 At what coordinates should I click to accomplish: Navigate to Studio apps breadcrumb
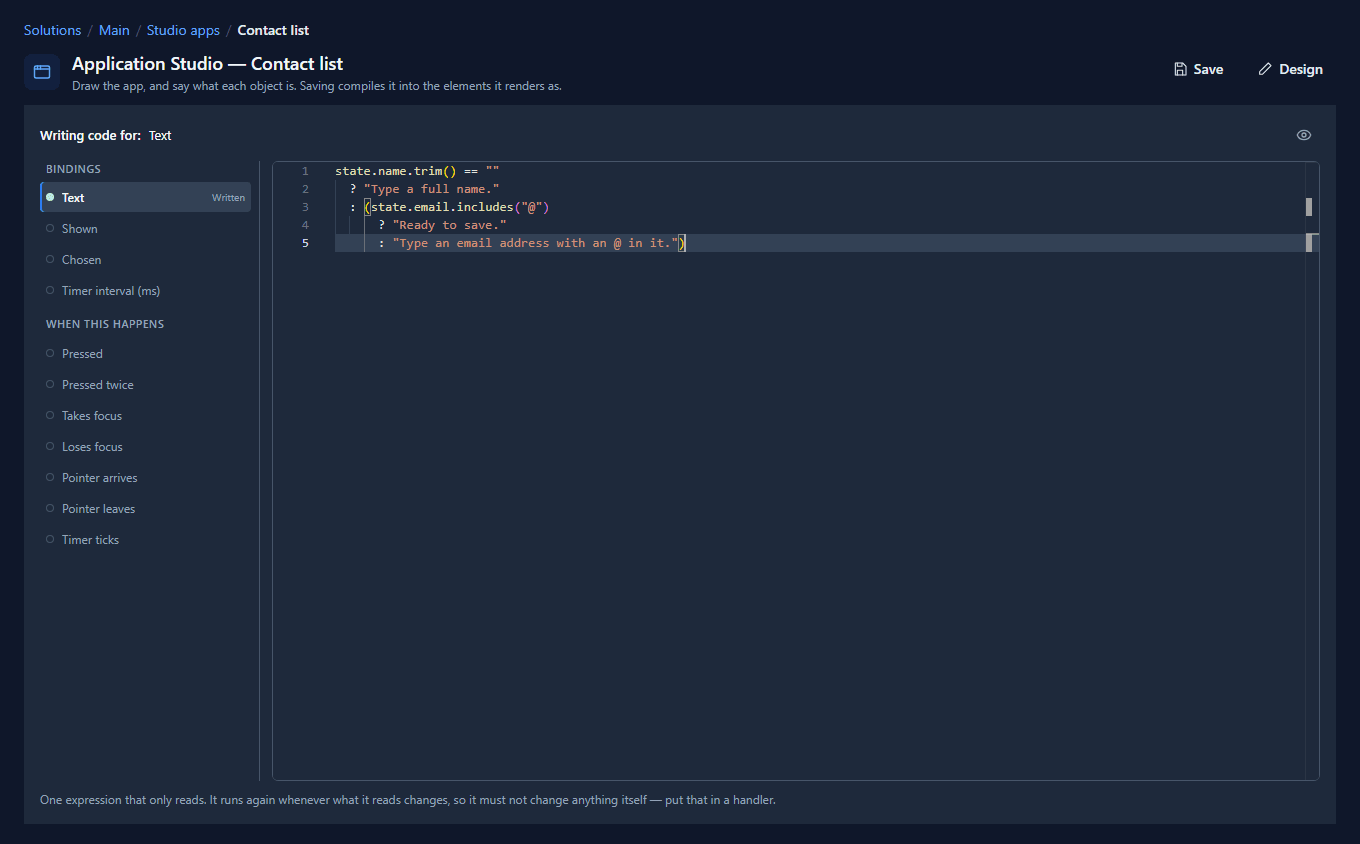[183, 30]
